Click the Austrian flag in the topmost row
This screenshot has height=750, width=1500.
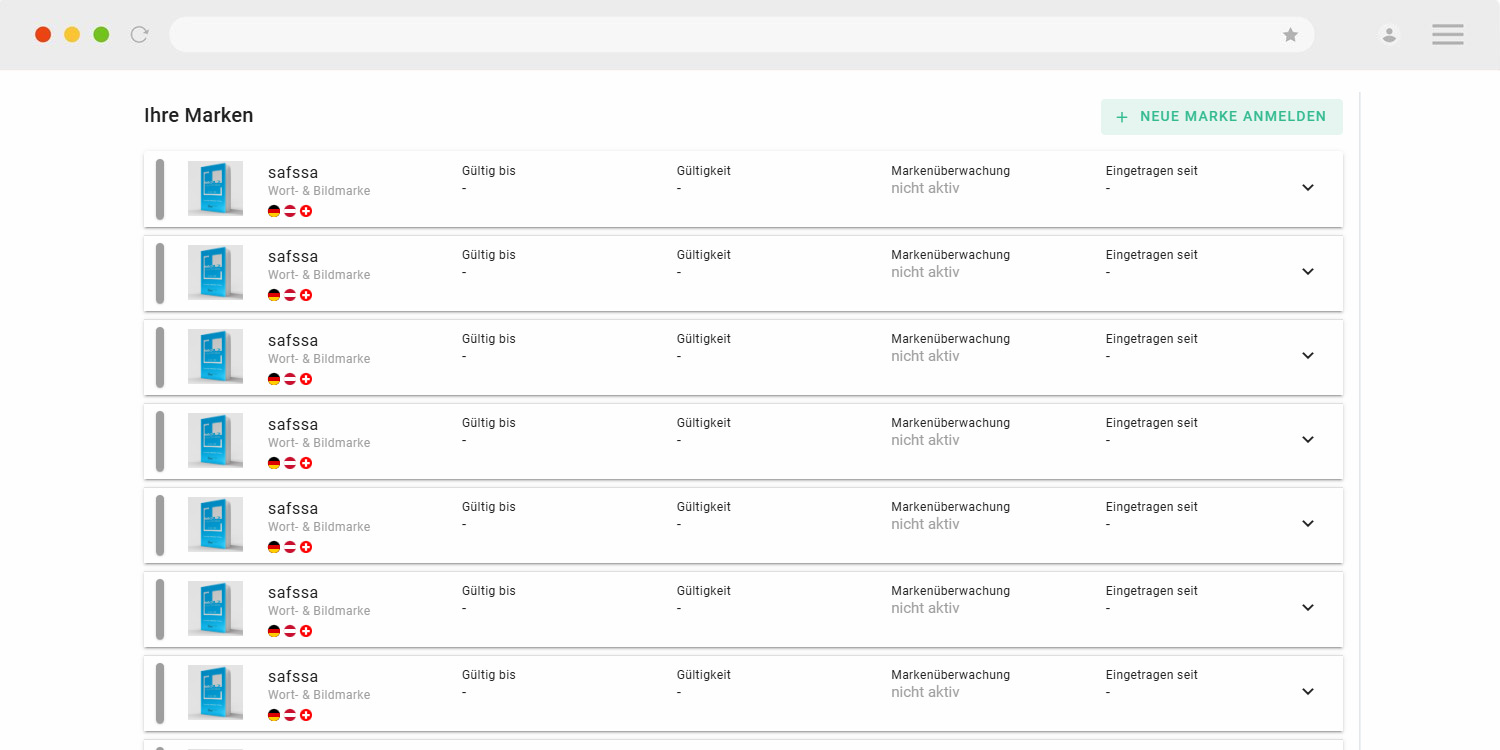290,211
